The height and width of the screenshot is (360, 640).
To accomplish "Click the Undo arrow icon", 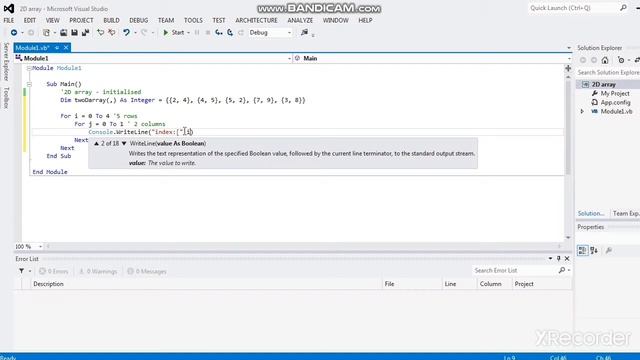I will (x=126, y=33).
